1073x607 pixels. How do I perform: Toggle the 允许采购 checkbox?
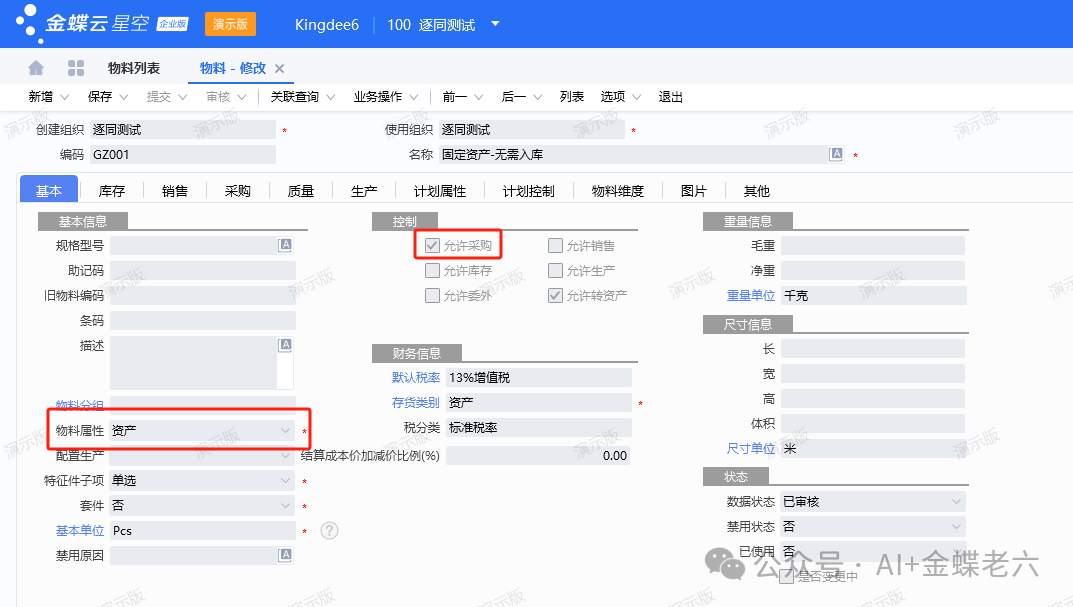(x=432, y=245)
